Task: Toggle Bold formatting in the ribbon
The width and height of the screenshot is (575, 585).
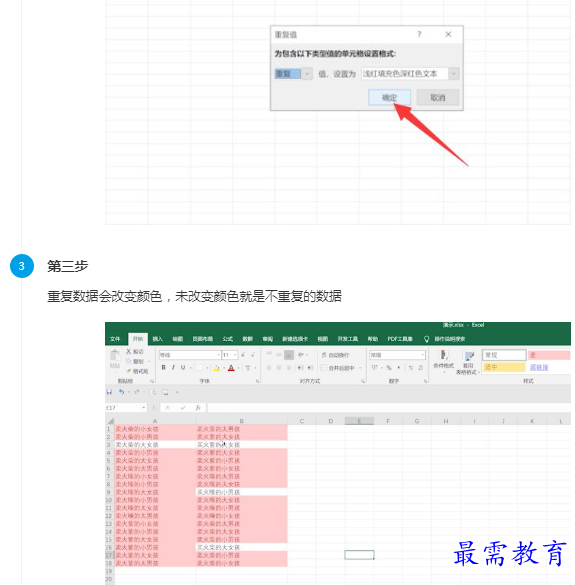Action: pyautogui.click(x=163, y=367)
